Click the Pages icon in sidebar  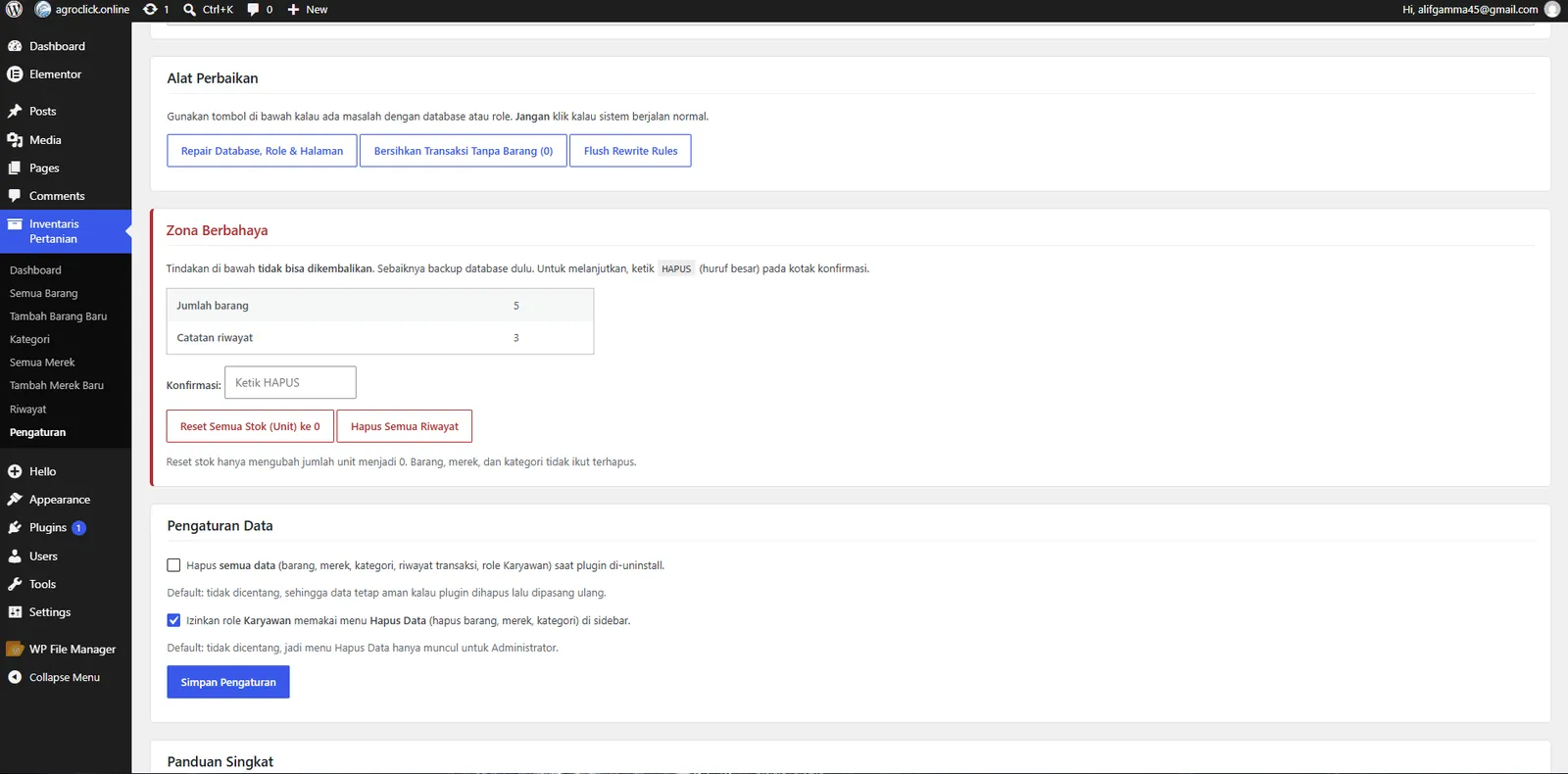pyautogui.click(x=15, y=169)
